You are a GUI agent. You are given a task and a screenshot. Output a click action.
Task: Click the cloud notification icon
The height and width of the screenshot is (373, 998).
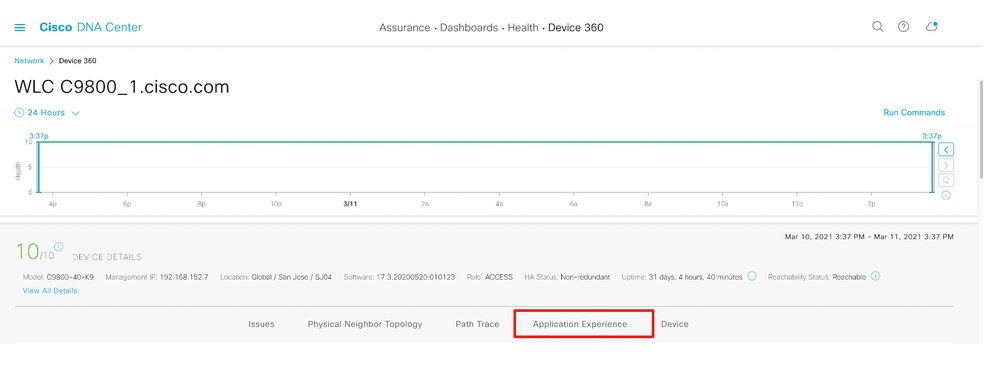[x=932, y=27]
